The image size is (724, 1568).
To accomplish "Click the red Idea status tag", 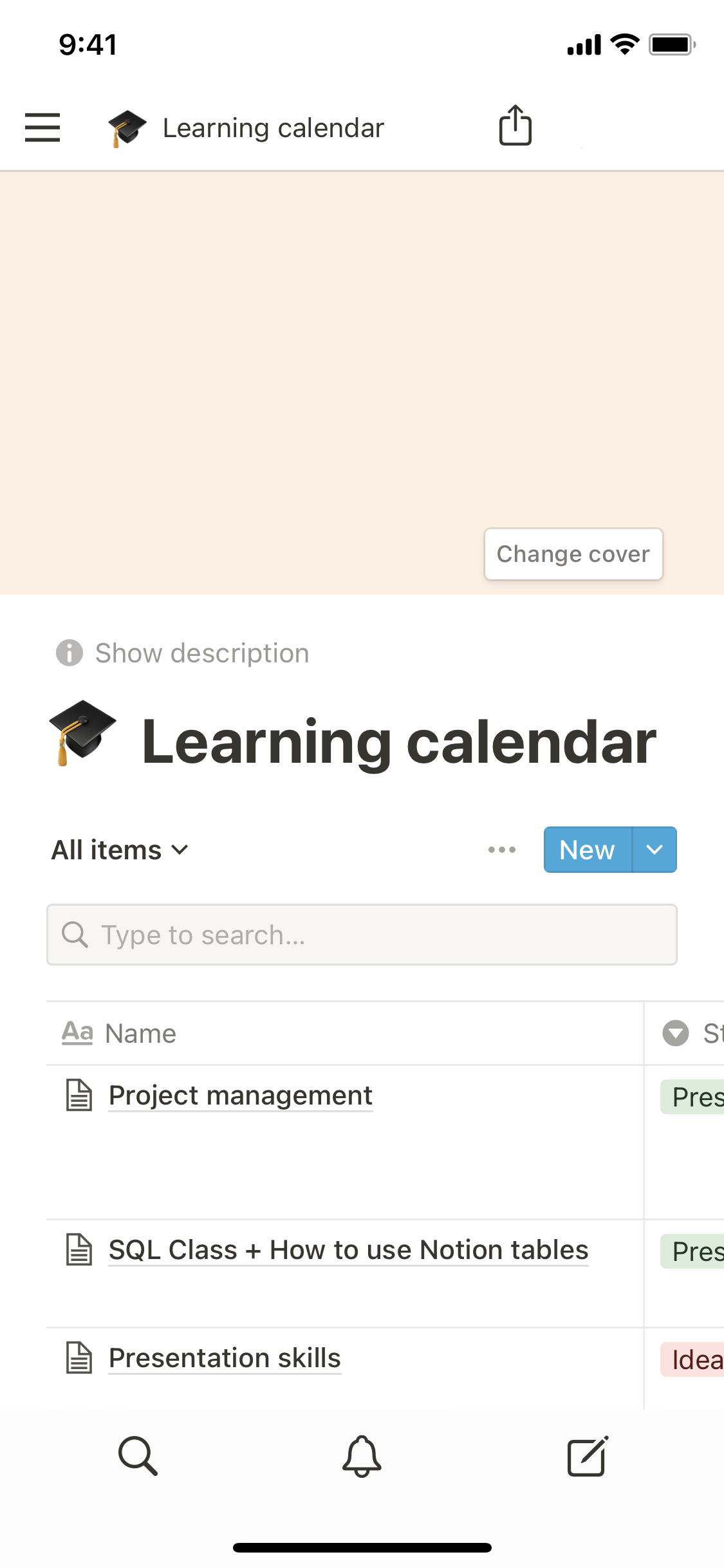I will (694, 1359).
